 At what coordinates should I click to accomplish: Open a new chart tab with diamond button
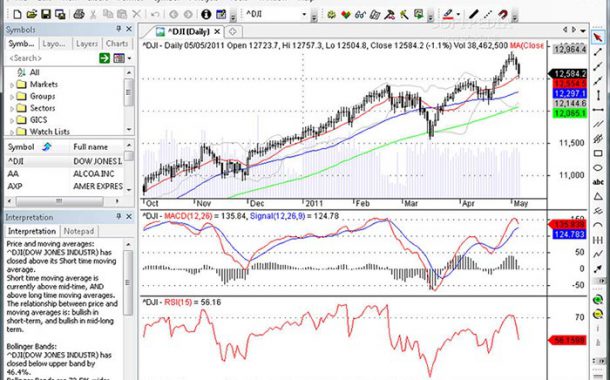[233, 32]
